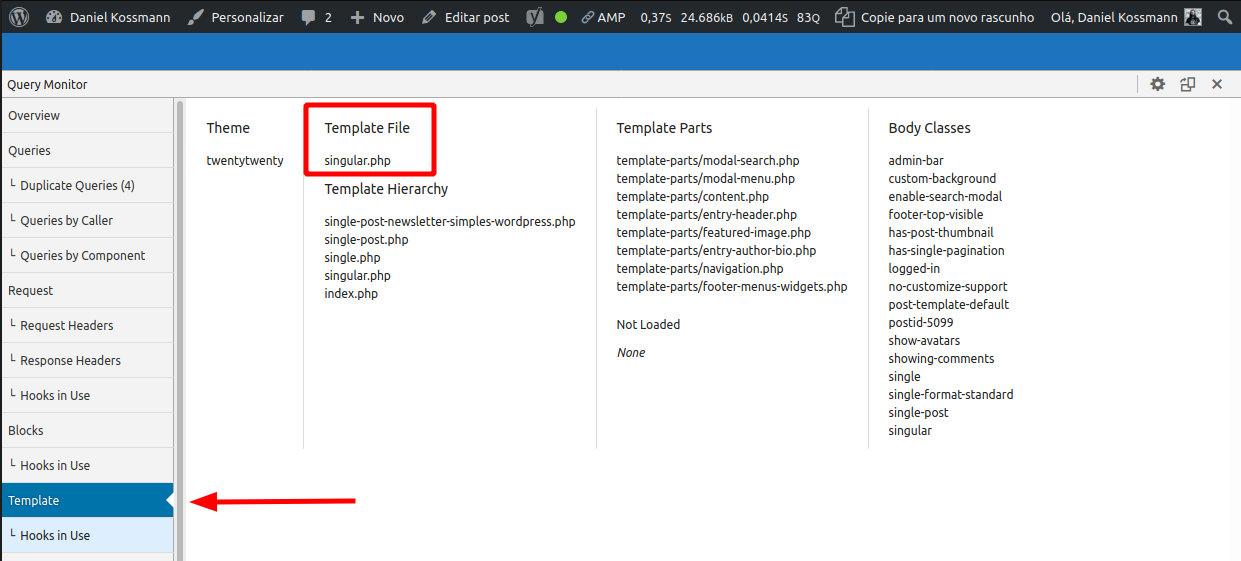
Task: Click the twentytwenty theme name
Action: tap(245, 161)
